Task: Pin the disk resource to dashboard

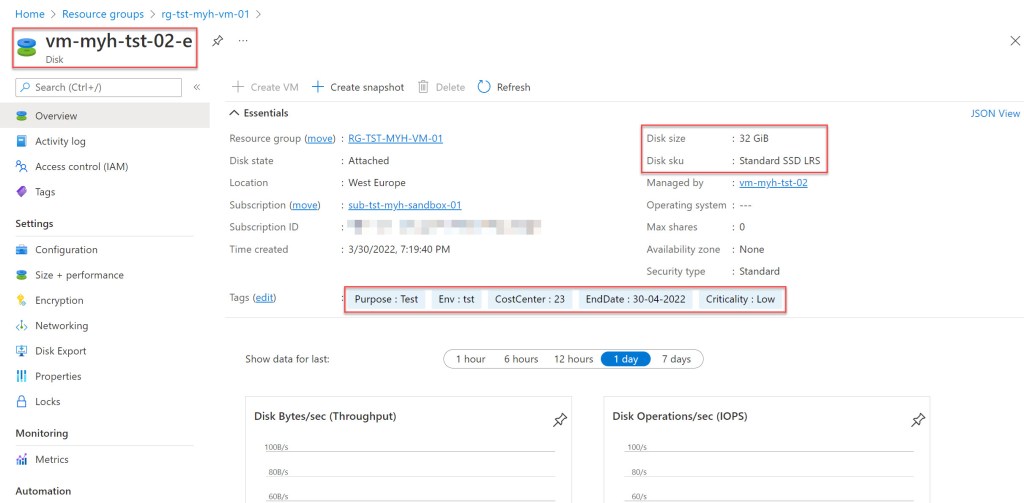Action: pos(218,40)
